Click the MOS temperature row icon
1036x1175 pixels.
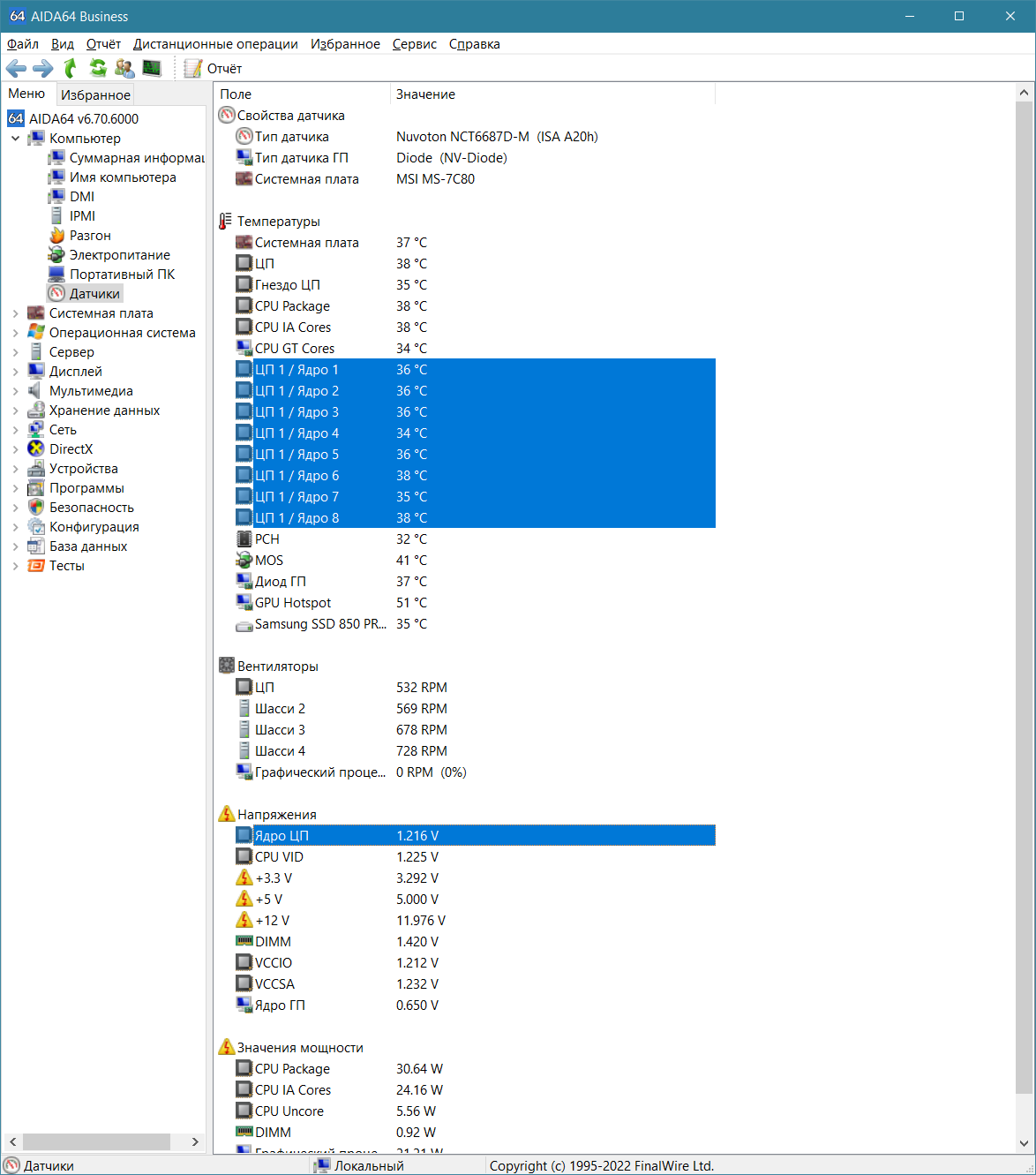[244, 561]
